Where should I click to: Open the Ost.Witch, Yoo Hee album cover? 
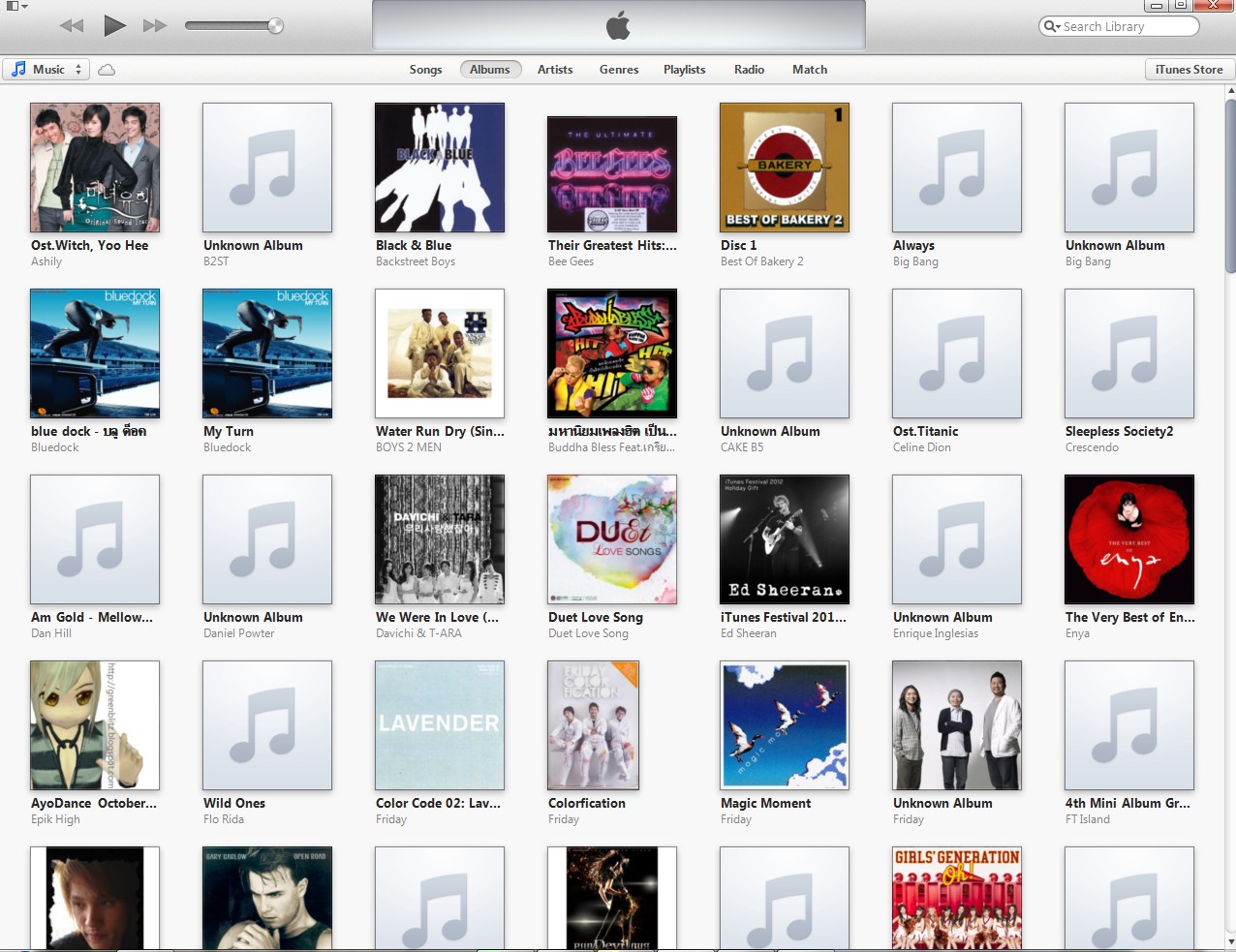pyautogui.click(x=95, y=168)
